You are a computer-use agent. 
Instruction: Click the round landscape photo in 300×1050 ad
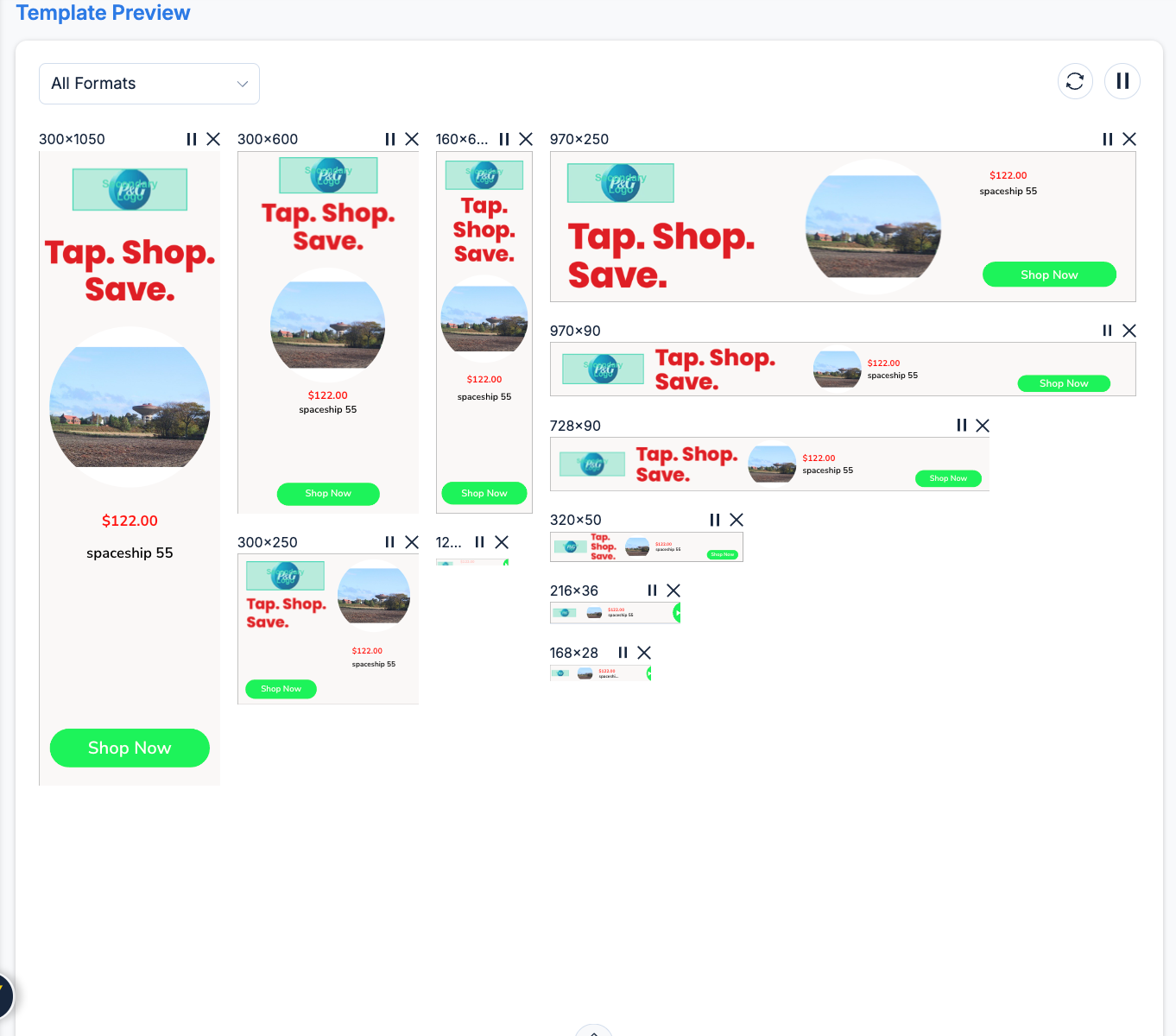[130, 407]
